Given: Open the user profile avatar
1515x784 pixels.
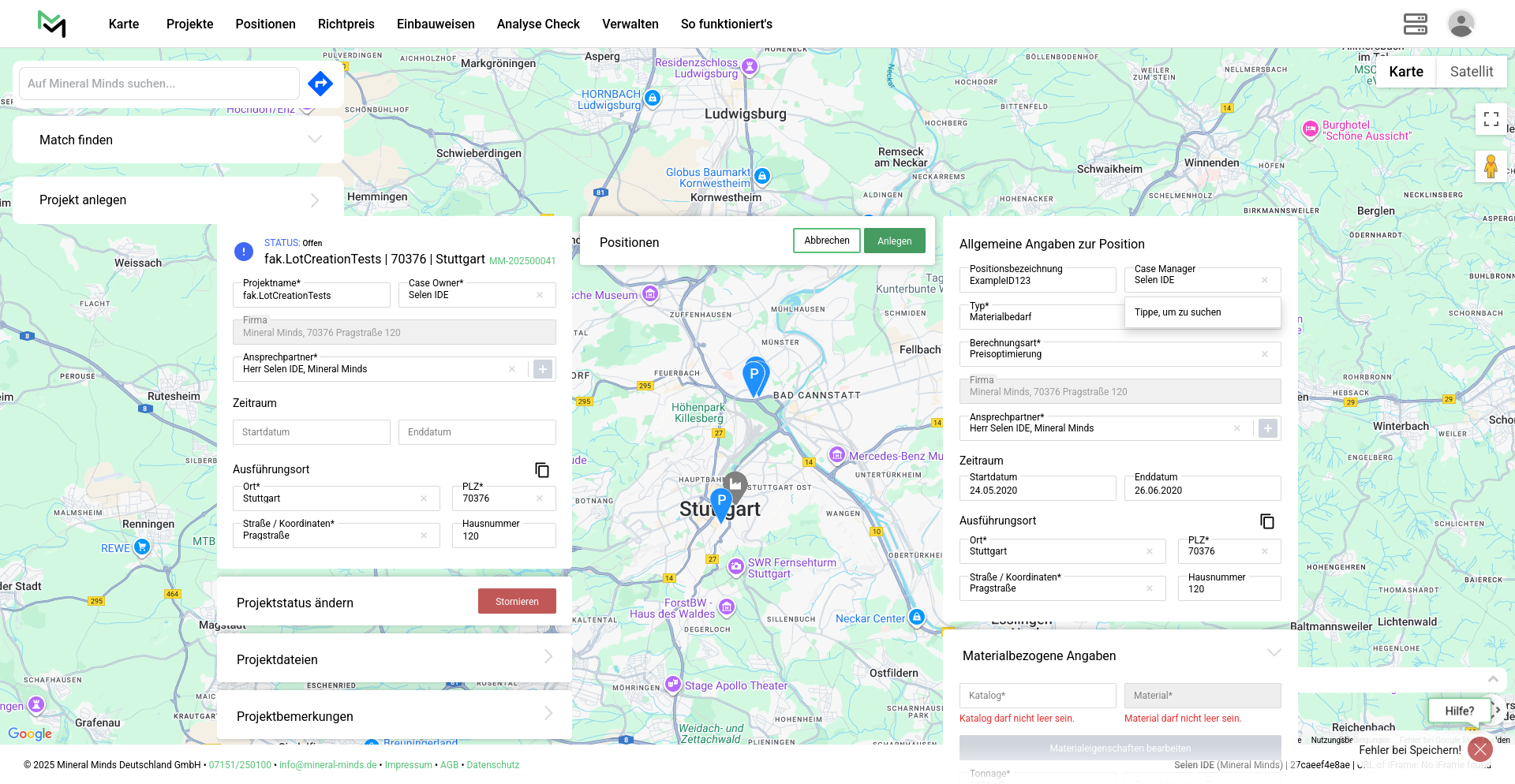Looking at the screenshot, I should [1461, 24].
